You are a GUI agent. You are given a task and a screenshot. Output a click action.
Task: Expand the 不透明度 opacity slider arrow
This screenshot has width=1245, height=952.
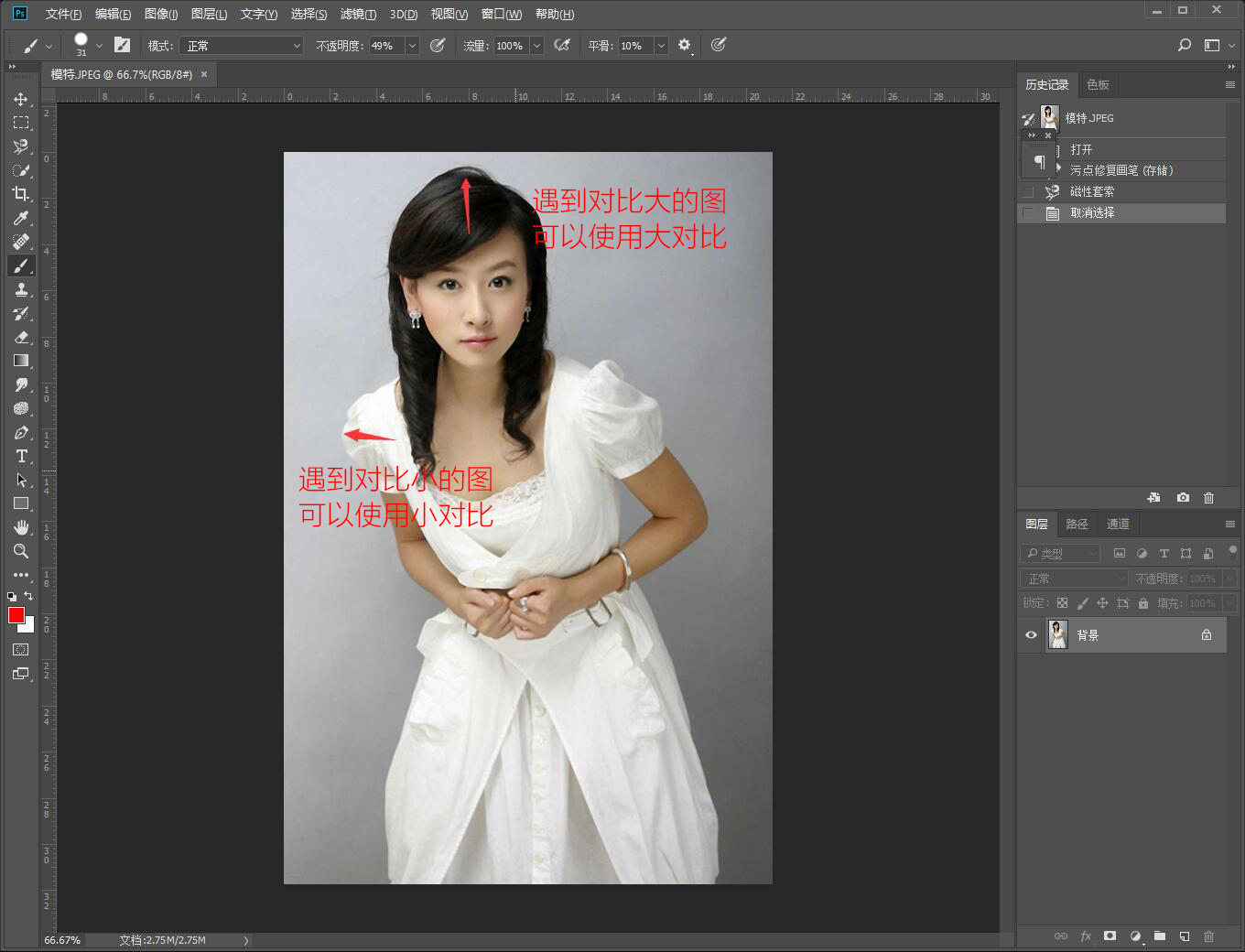click(x=412, y=46)
